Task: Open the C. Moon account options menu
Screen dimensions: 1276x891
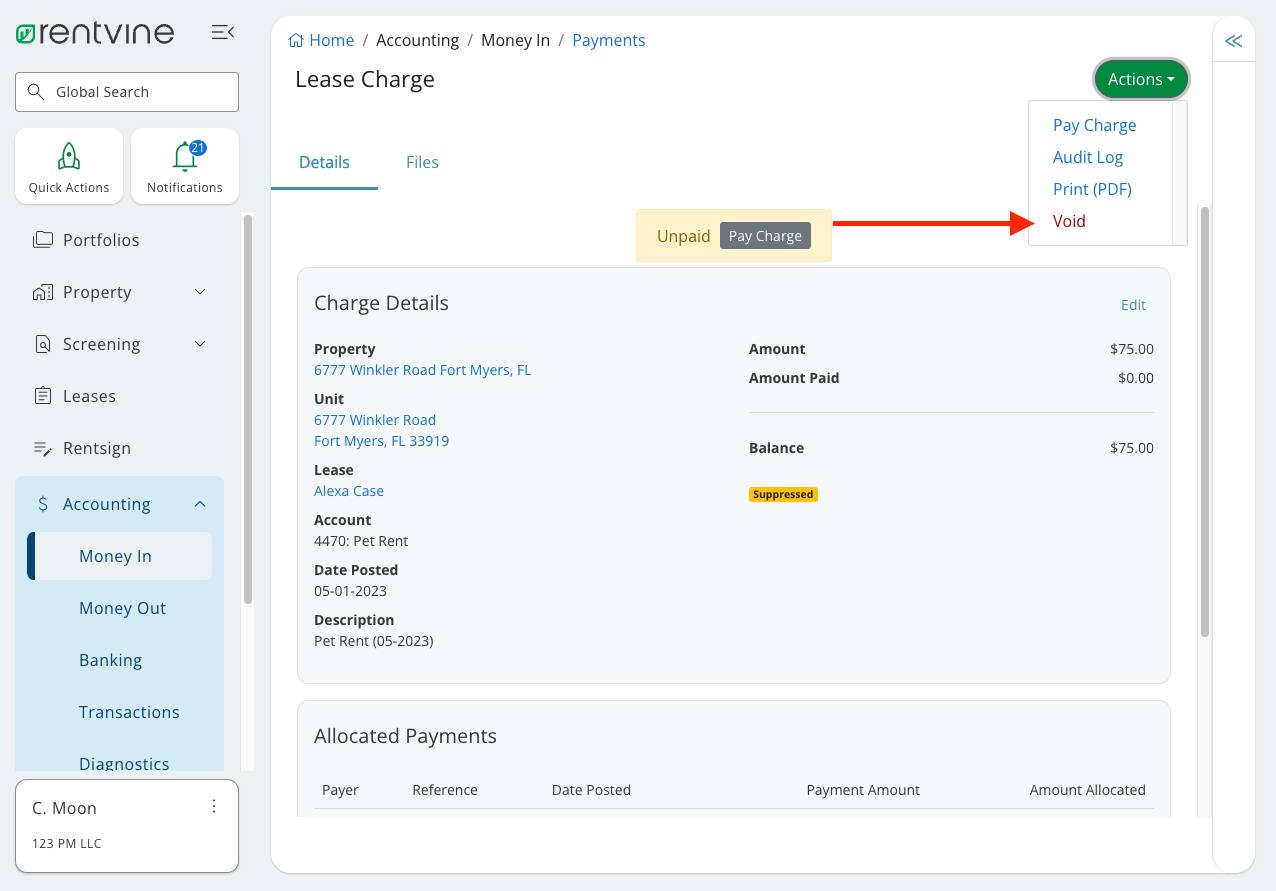Action: pos(213,806)
